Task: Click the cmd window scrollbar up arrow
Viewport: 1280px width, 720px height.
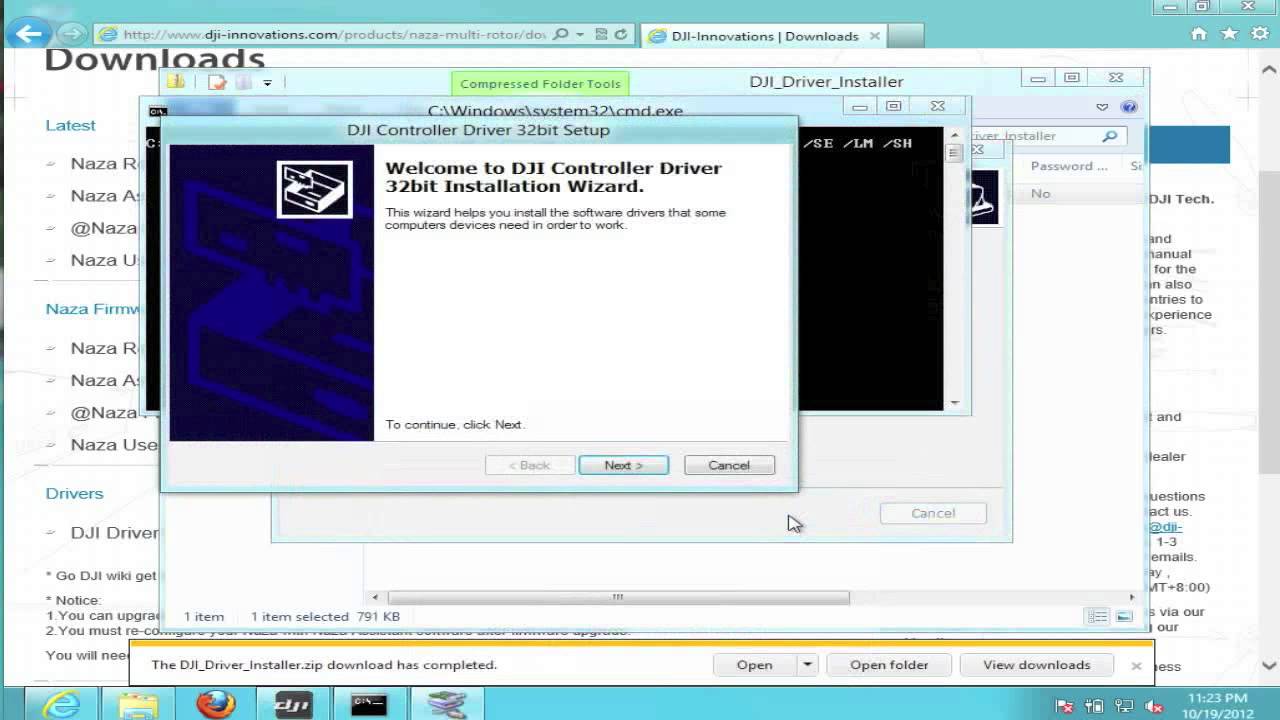Action: (954, 135)
